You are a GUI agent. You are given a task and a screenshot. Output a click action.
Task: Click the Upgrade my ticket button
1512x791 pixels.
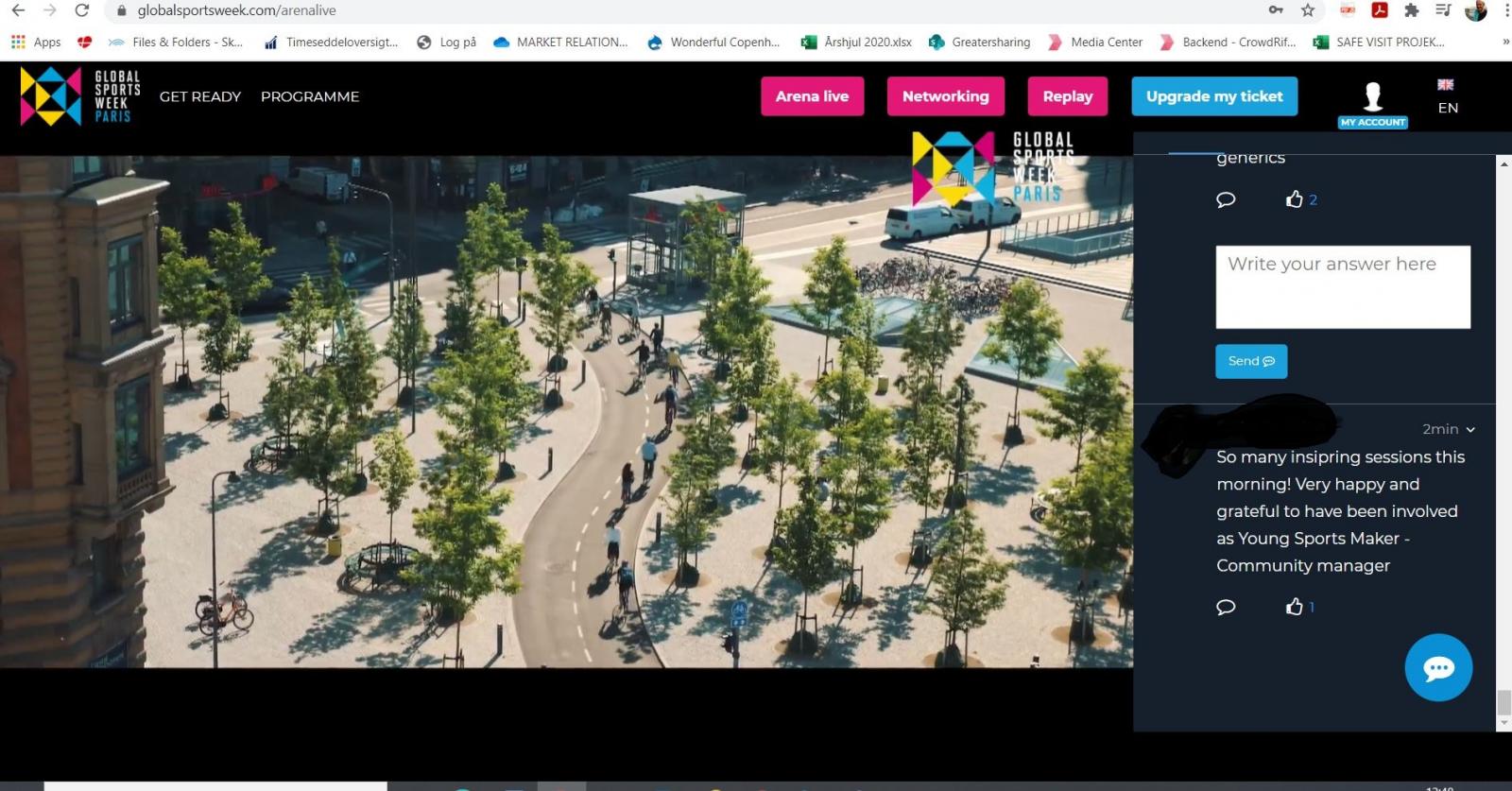click(1214, 96)
